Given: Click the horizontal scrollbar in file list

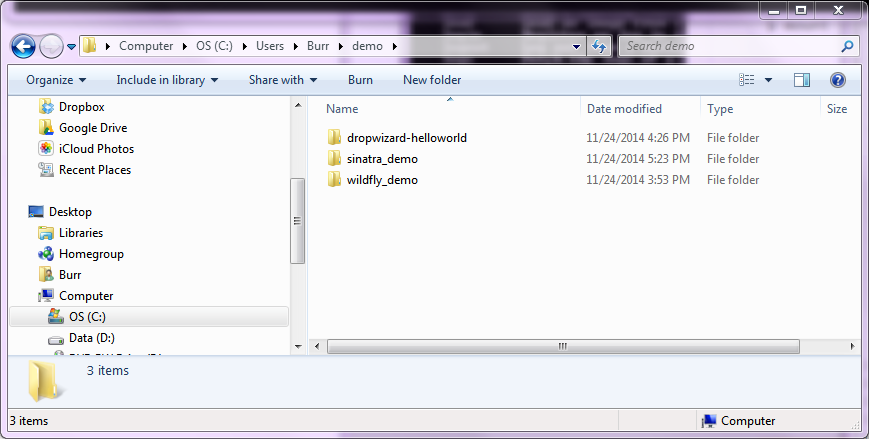Looking at the screenshot, I should tap(562, 346).
